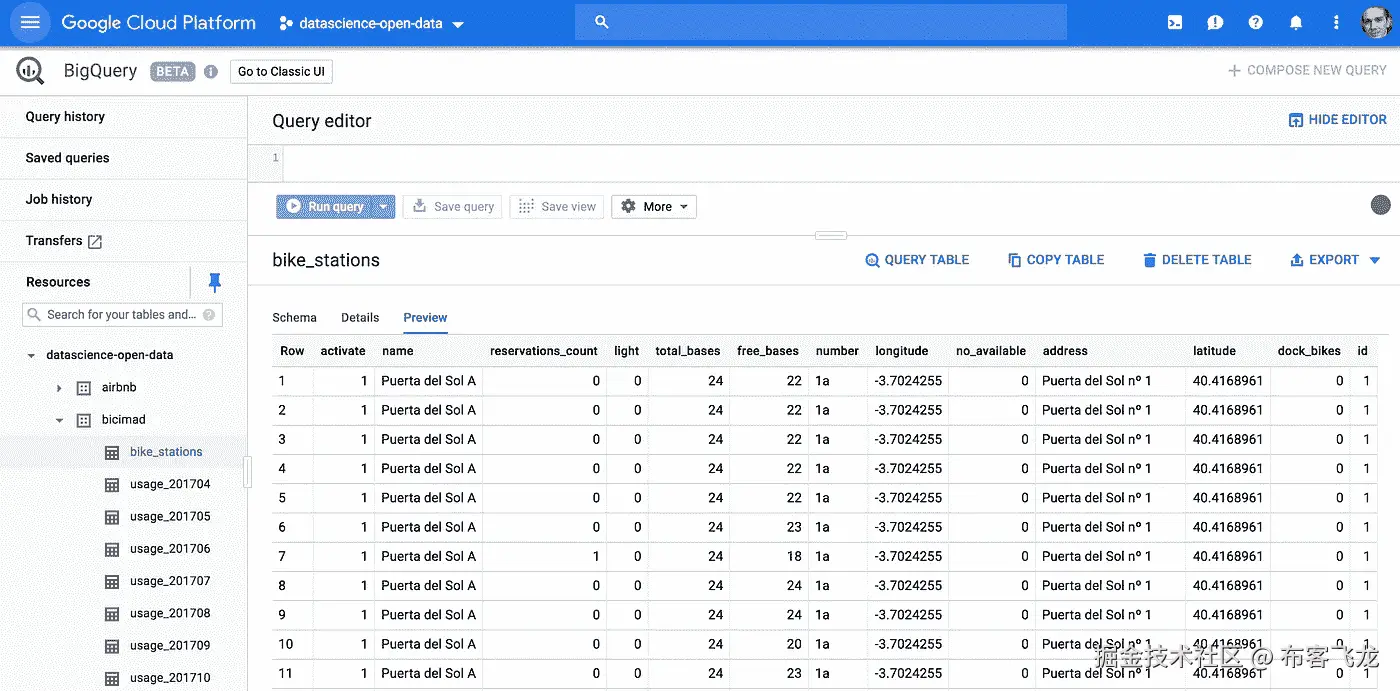Open the EXPORT dropdown arrow
Viewport: 1400px width, 691px height.
click(1375, 260)
